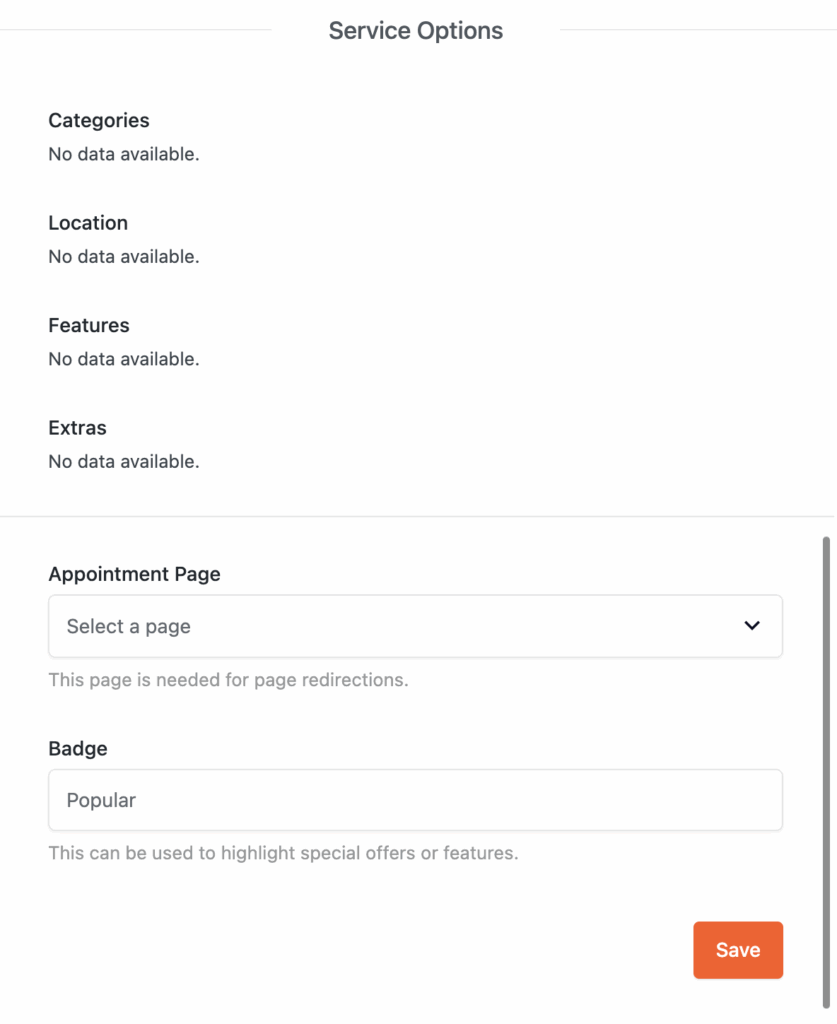This screenshot has width=837, height=1024.
Task: Click the Badge field label
Action: coord(77,748)
